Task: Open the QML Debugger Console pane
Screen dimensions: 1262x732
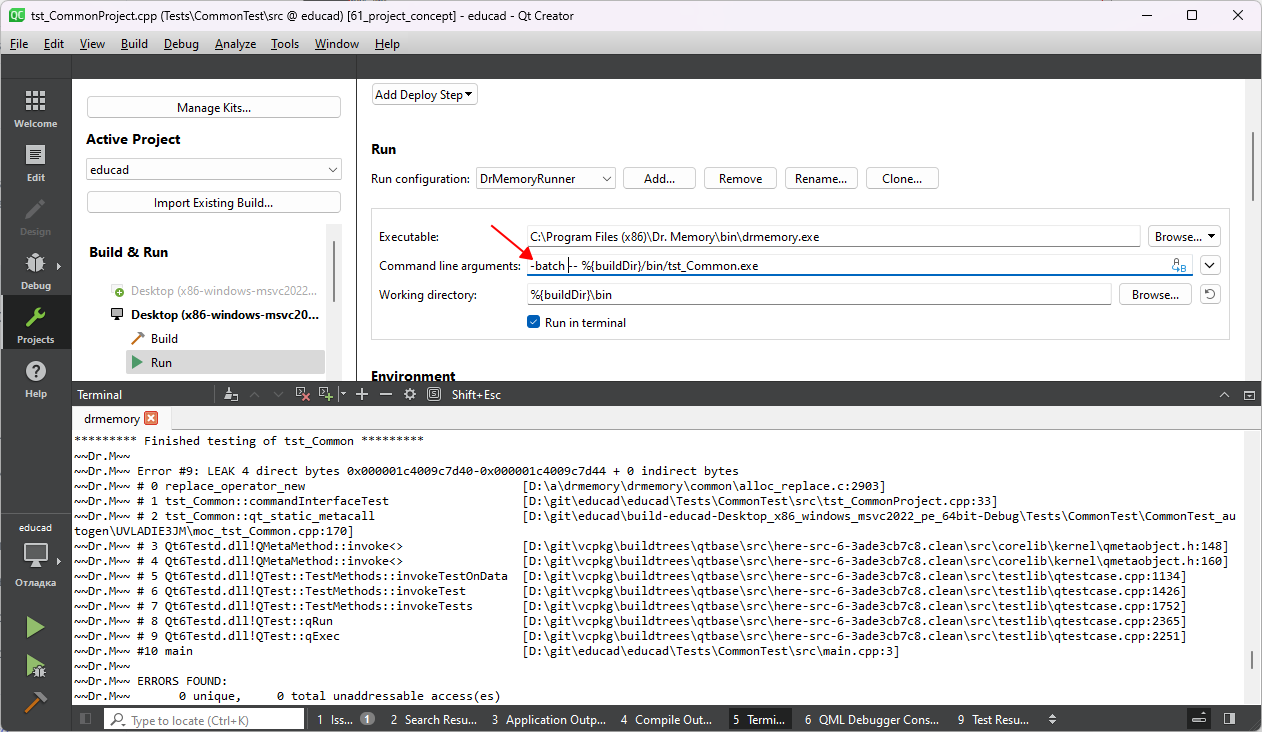Action: coord(872,719)
